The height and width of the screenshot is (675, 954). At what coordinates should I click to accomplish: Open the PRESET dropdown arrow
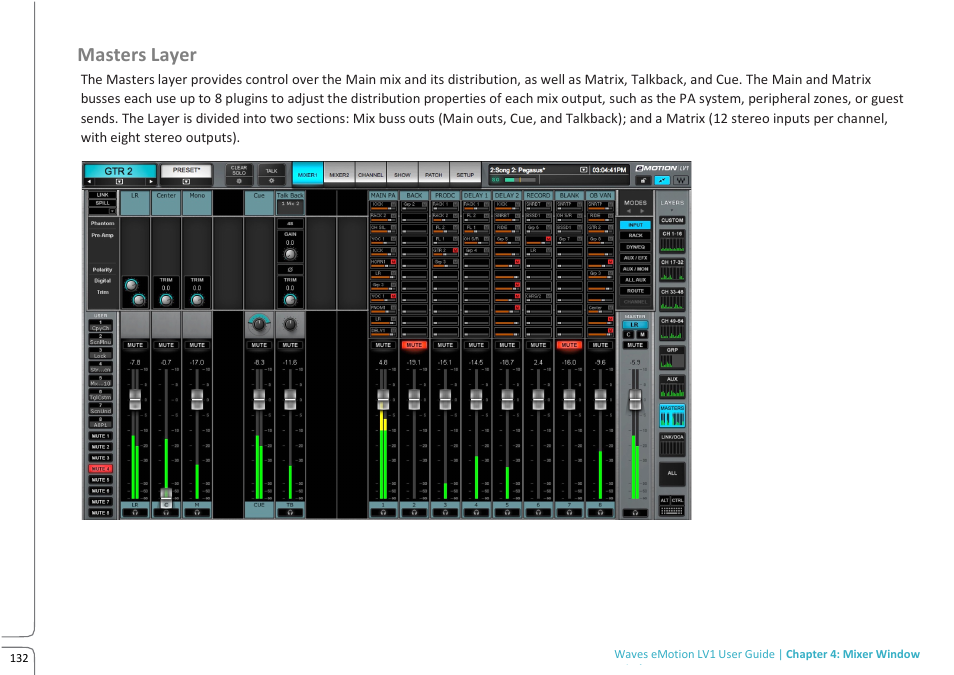(x=186, y=181)
